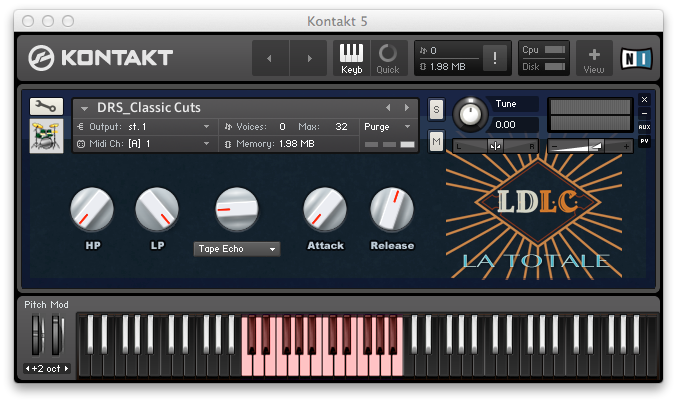Click the Max voices value 32
Image resolution: width=677 pixels, height=403 pixels.
tap(341, 127)
